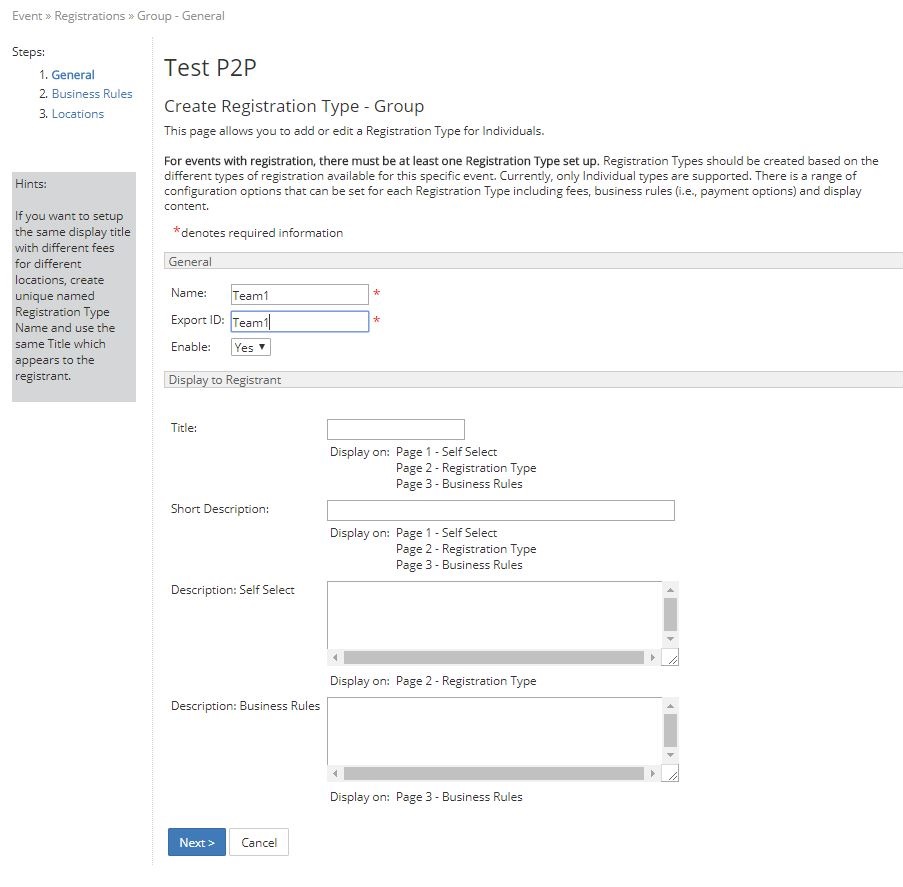Click Business Rules textarea resize handle
Image resolution: width=903 pixels, height=887 pixels.
tap(671, 774)
